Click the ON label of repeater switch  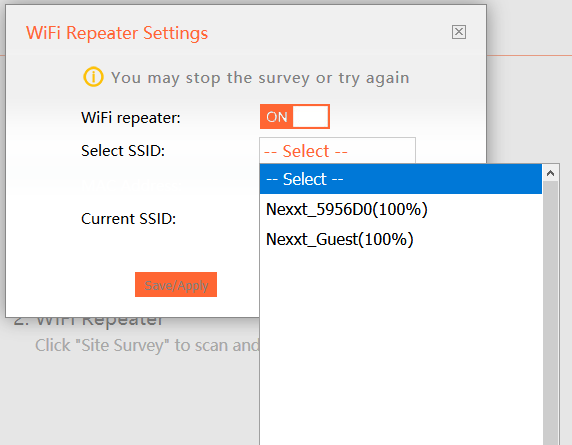(x=277, y=117)
